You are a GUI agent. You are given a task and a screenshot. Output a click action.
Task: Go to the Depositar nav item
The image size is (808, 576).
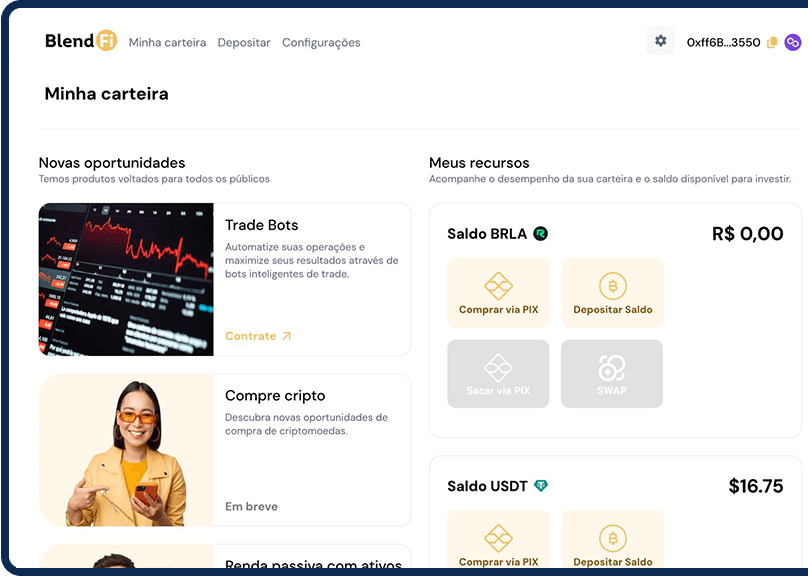[244, 42]
